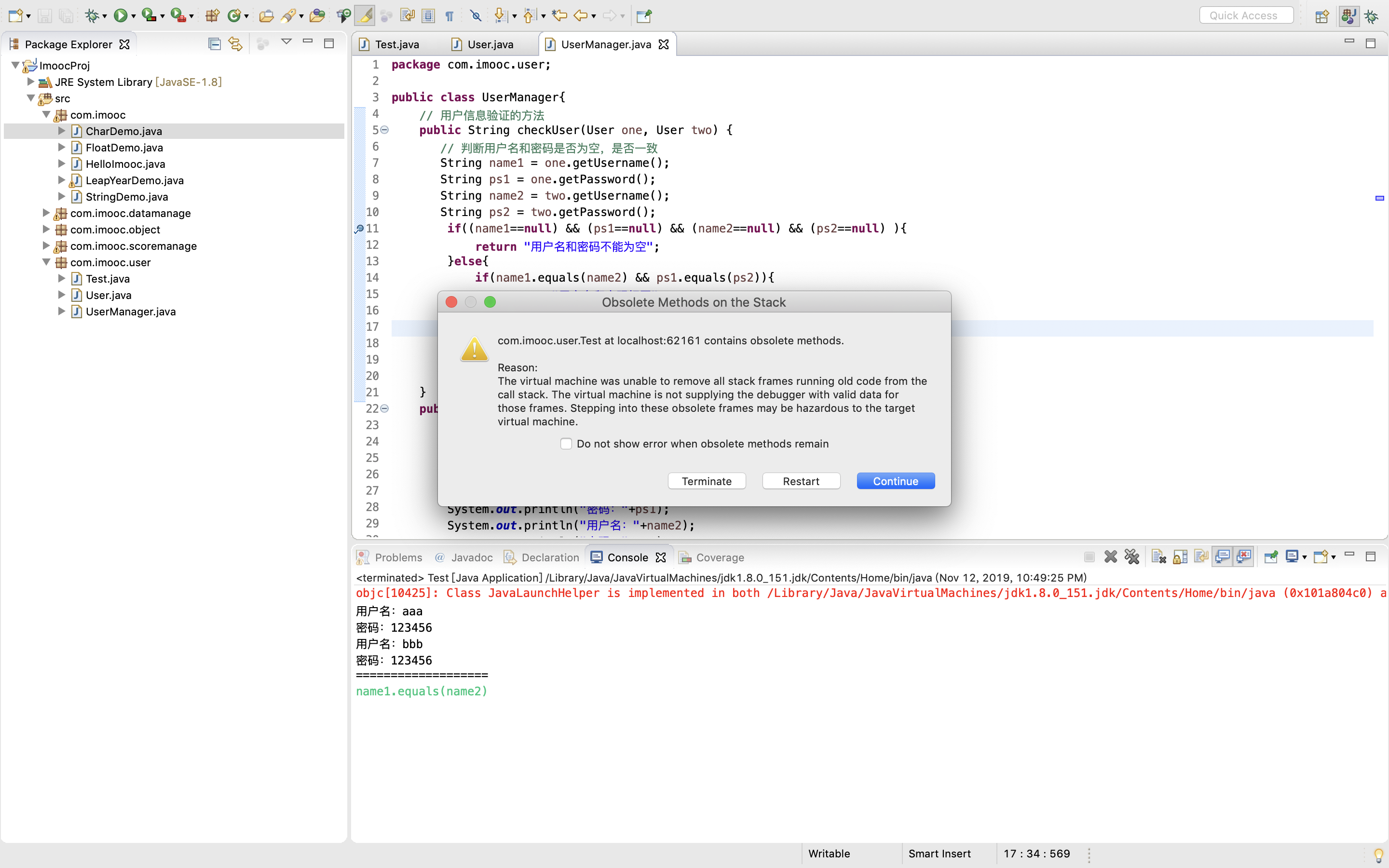1389x868 pixels.
Task: Click the Quick Access search field
Action: point(1245,15)
